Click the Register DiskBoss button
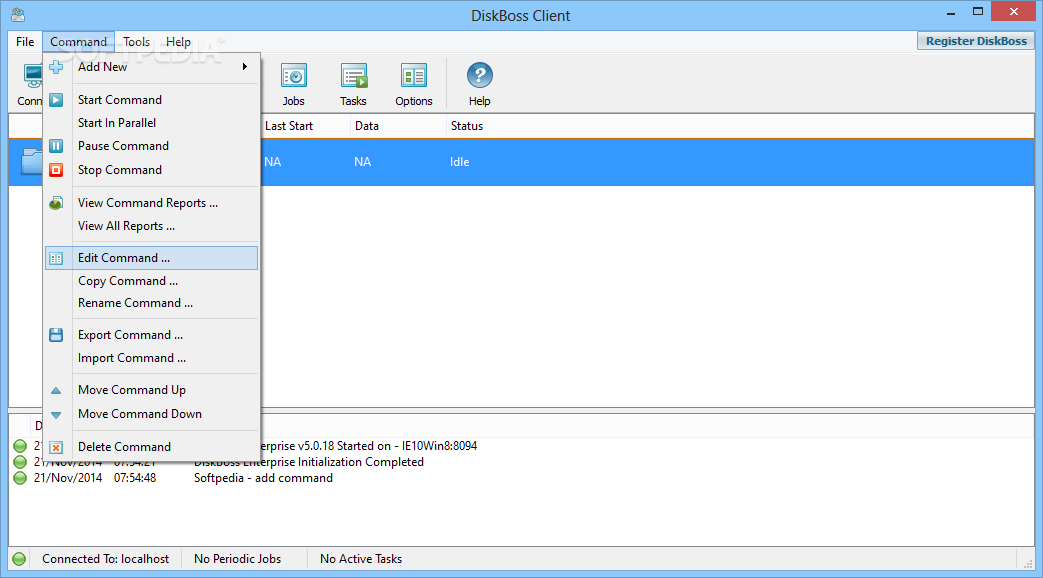 976,41
